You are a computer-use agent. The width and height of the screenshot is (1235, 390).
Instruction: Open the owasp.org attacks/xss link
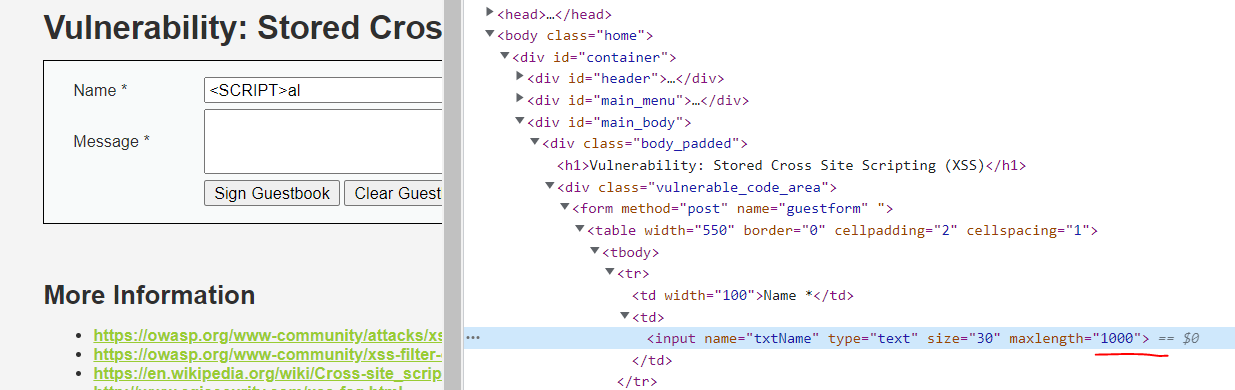tap(268, 335)
